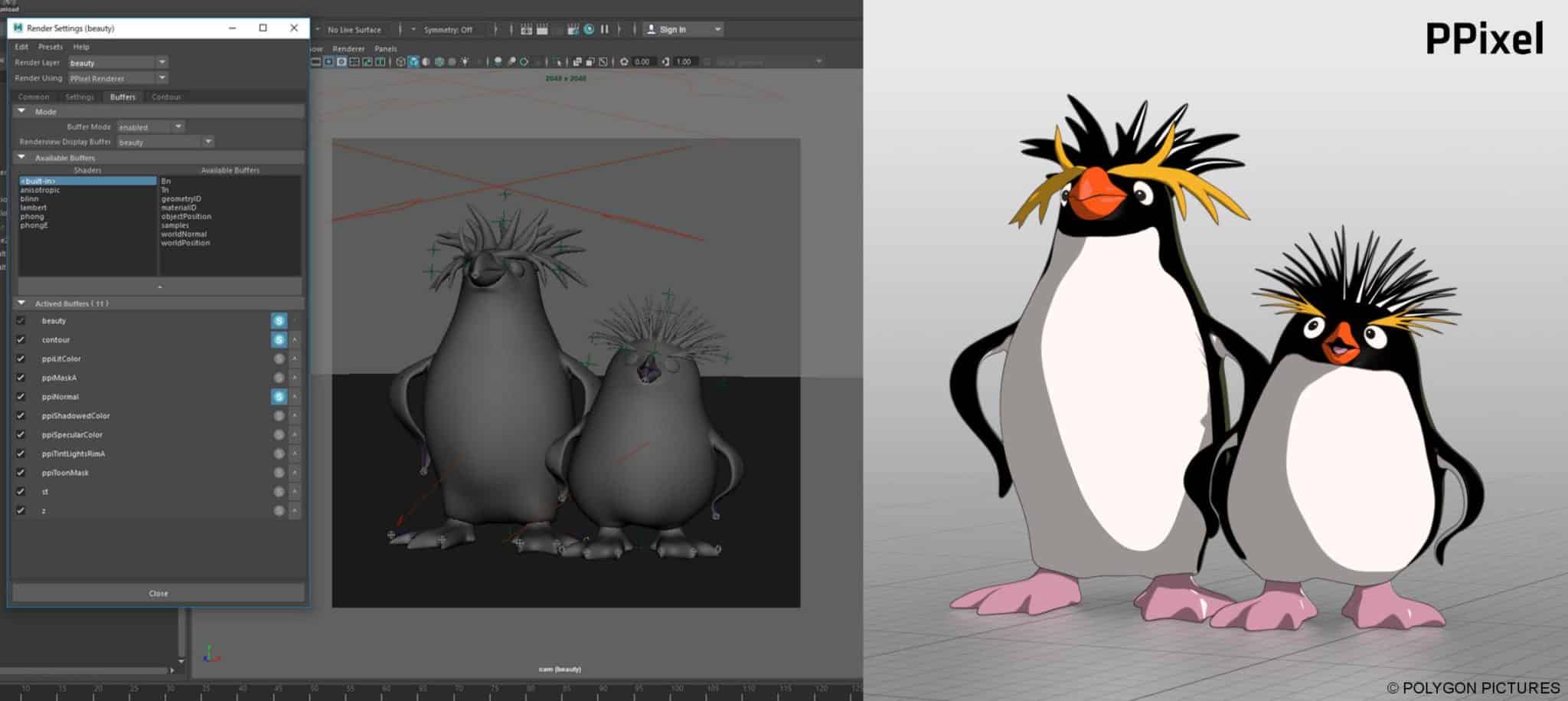Click the textured sphere icon in viewport toolbar

pos(439,61)
